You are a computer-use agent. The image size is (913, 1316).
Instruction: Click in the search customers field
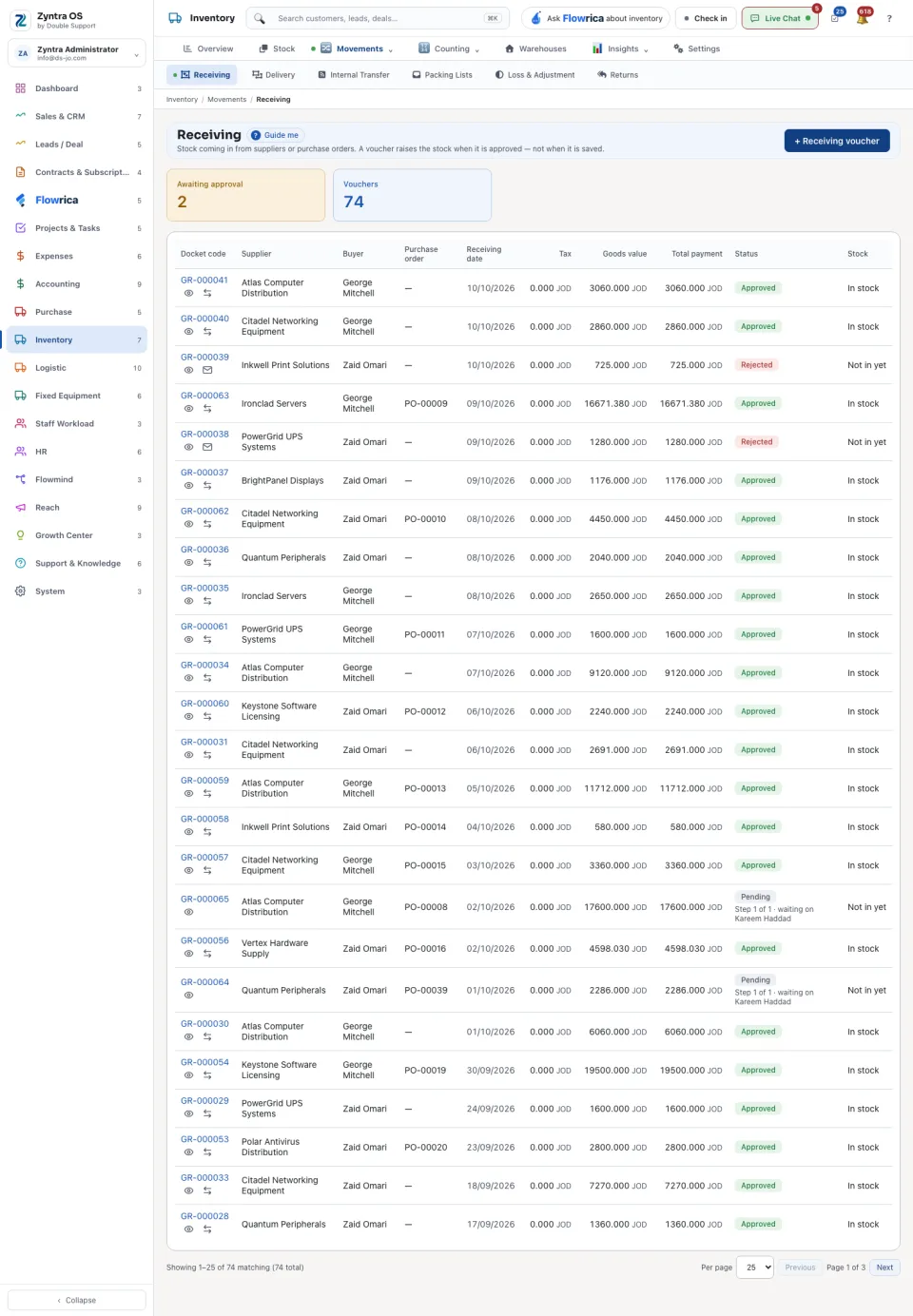pyautogui.click(x=378, y=18)
